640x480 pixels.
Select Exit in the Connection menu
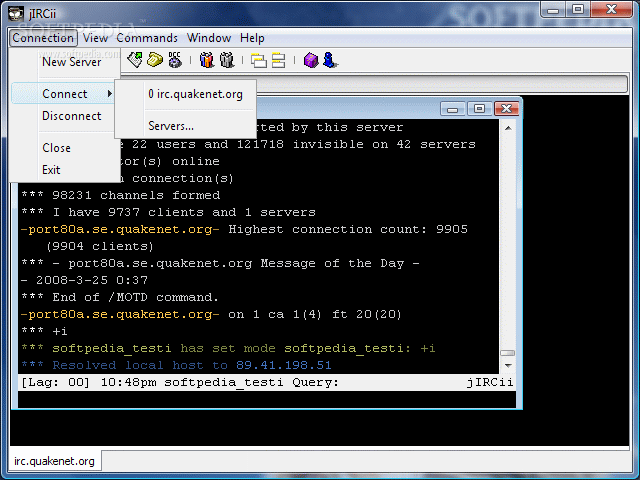click(x=51, y=169)
